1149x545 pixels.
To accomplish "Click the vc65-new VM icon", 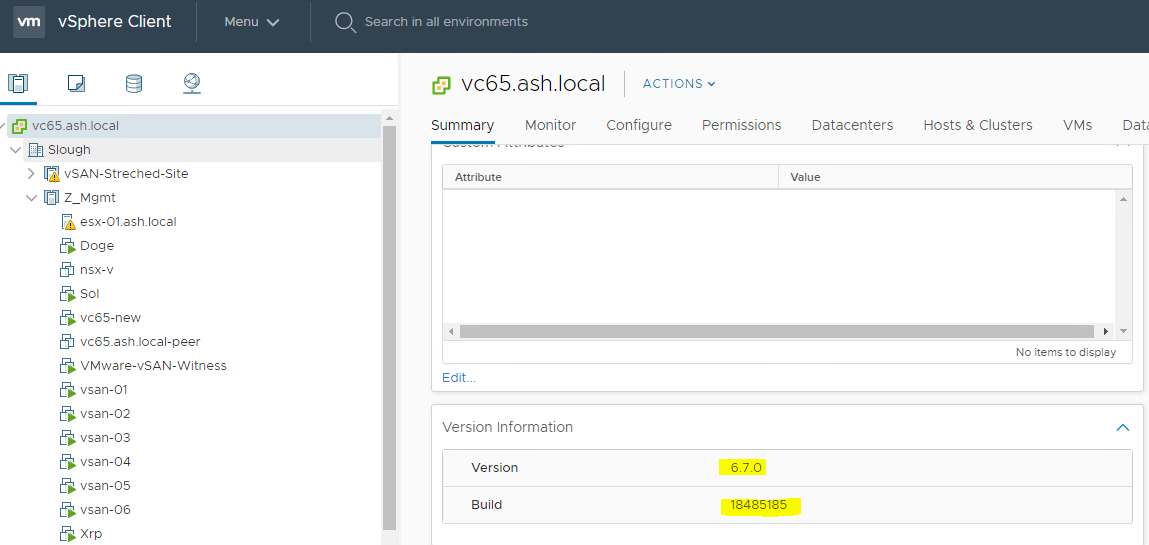I will pos(67,319).
